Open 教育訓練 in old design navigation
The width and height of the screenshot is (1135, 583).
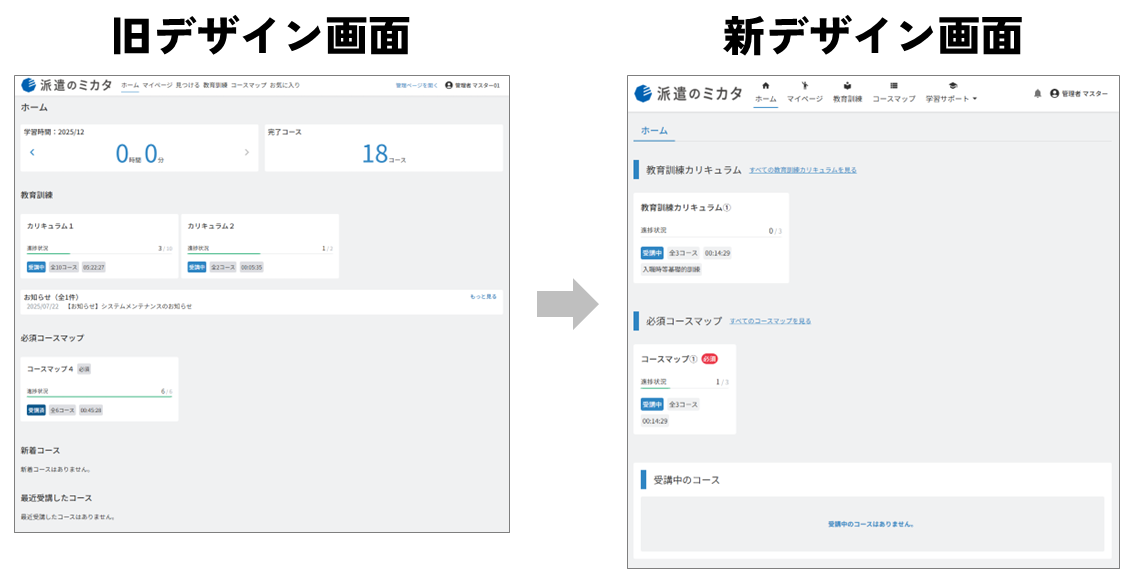pos(215,85)
